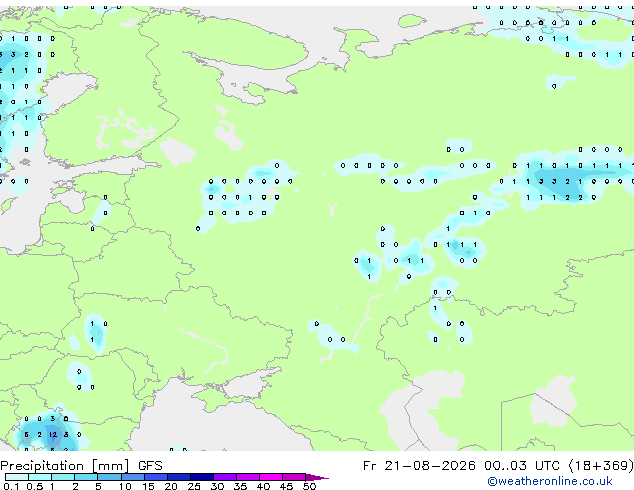Screen dimensions: 634x490
Task: Click the "30" legend scale label
Action: pos(217,486)
